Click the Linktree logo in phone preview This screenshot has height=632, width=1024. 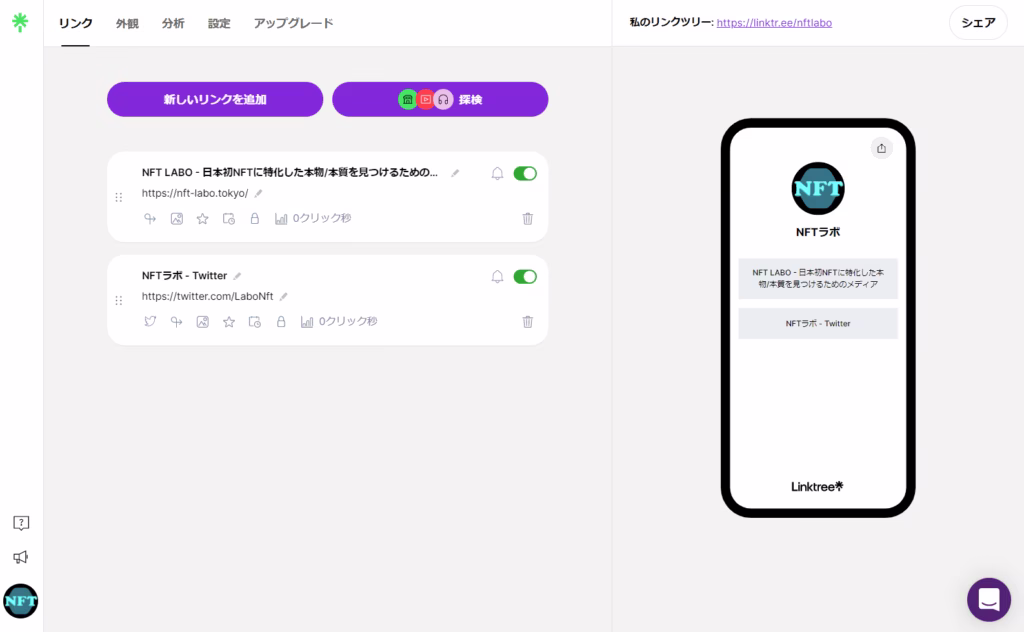pos(818,486)
